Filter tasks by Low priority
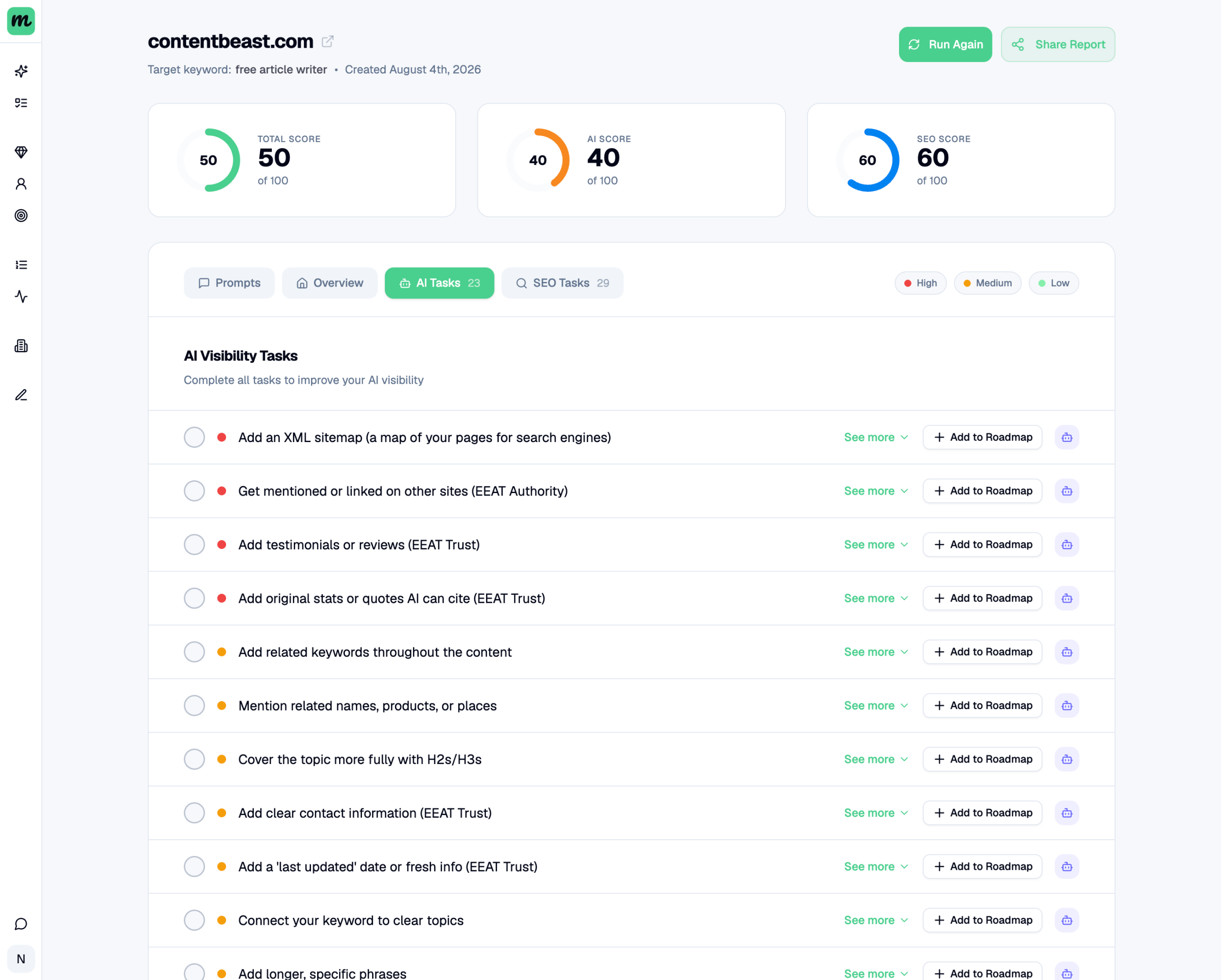This screenshot has height=980, width=1221. [x=1054, y=283]
